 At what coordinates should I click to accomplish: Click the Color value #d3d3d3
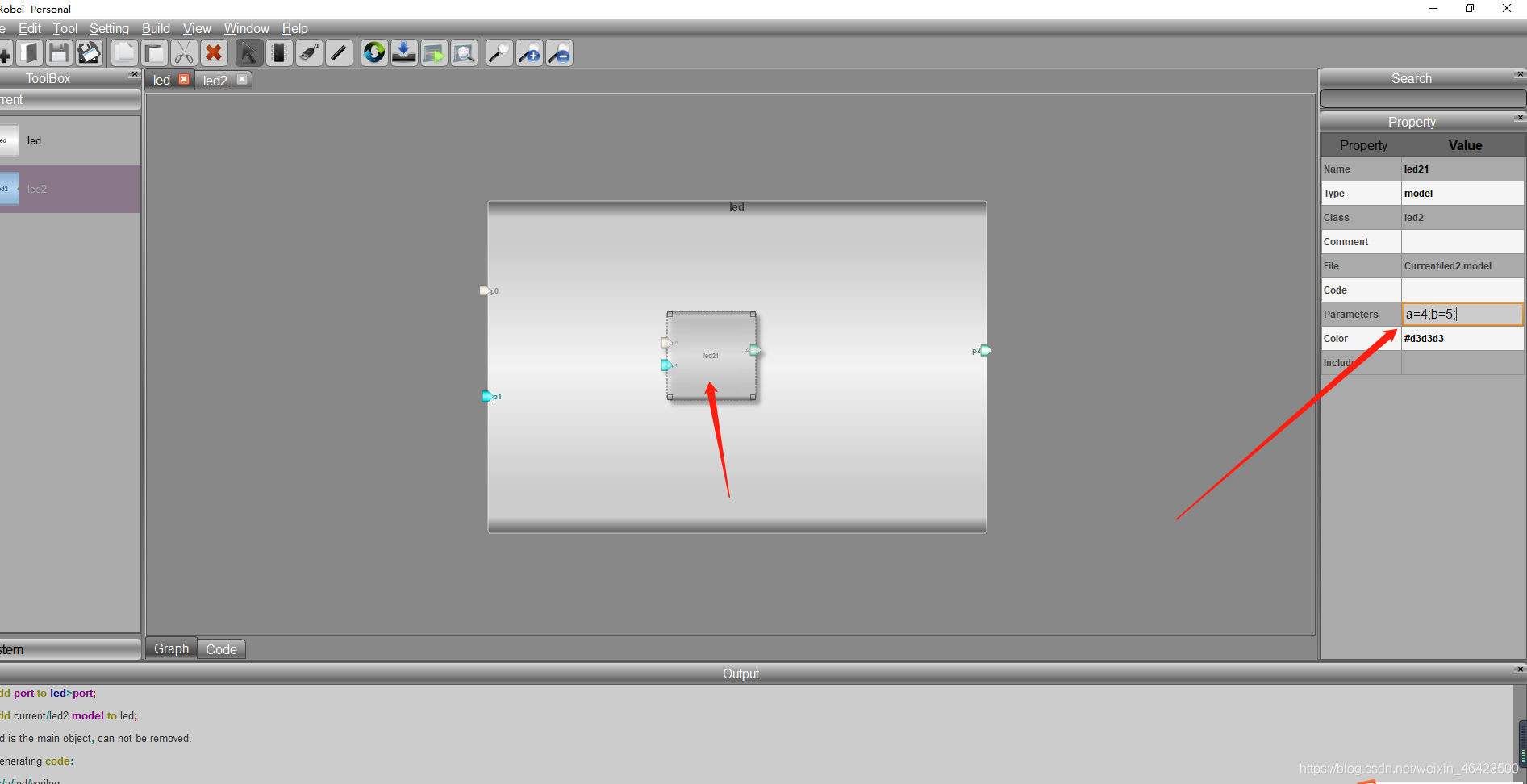tap(1462, 339)
